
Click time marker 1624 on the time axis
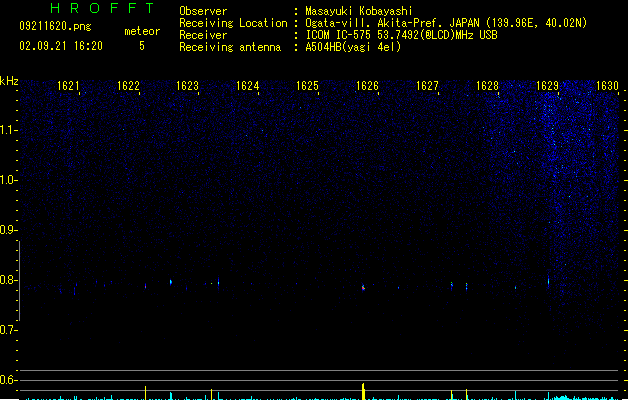[248, 86]
